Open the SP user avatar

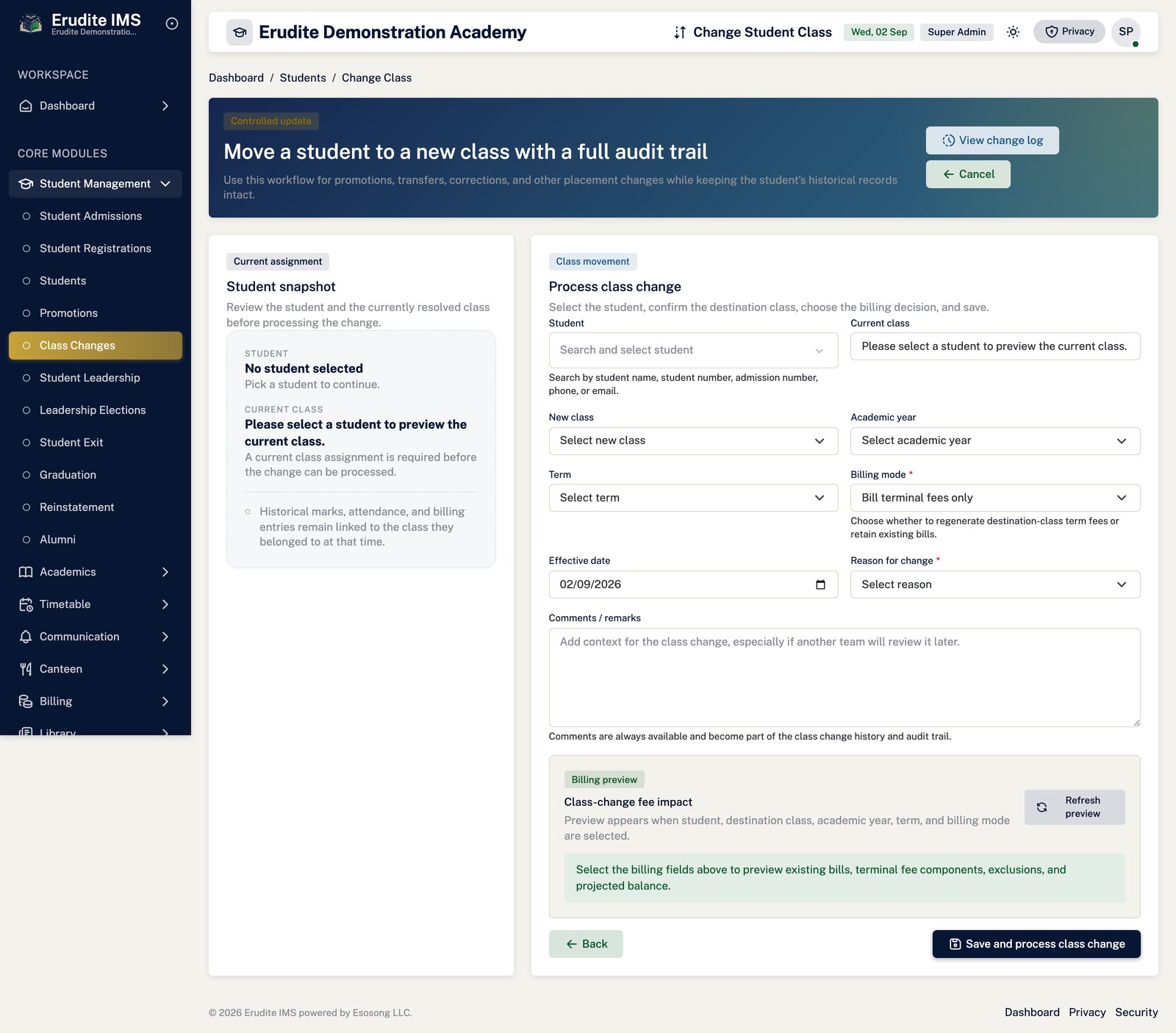tap(1125, 32)
